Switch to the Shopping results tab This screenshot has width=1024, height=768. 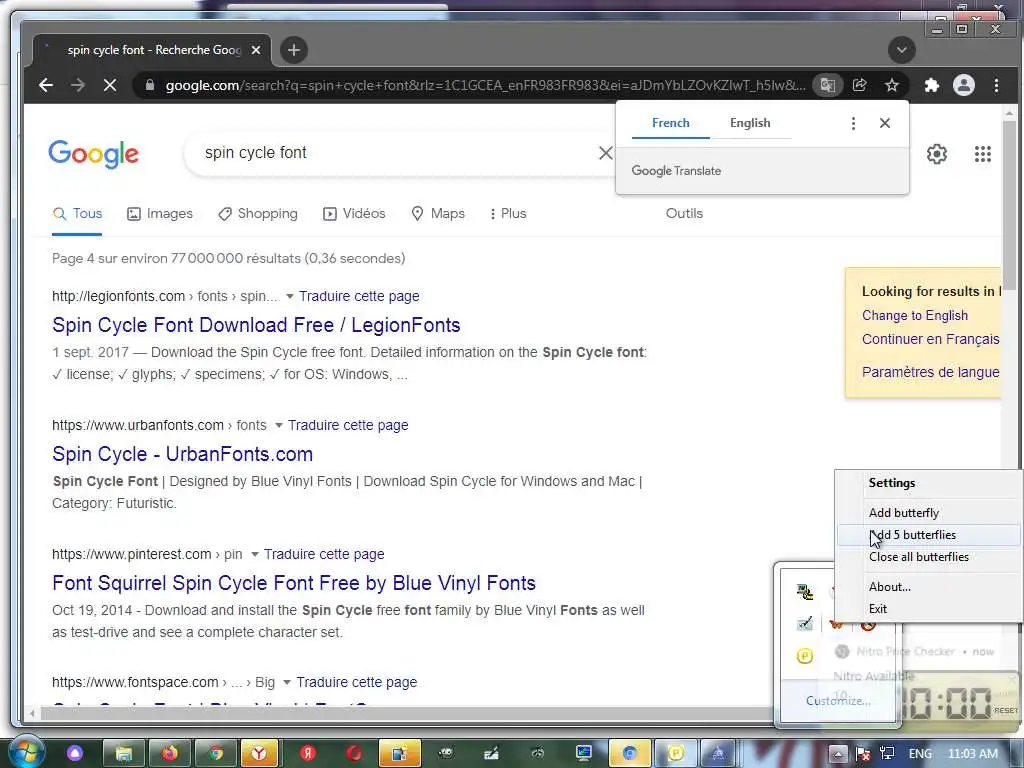pos(257,214)
